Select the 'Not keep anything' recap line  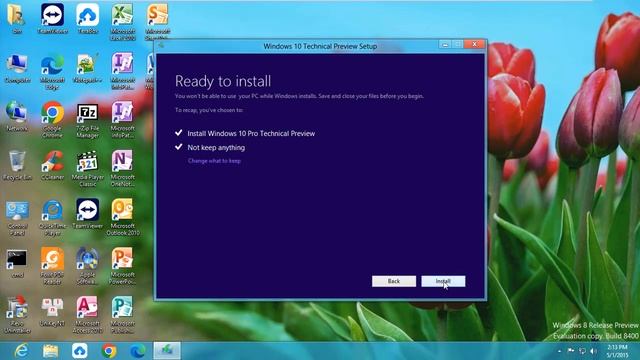click(x=216, y=148)
